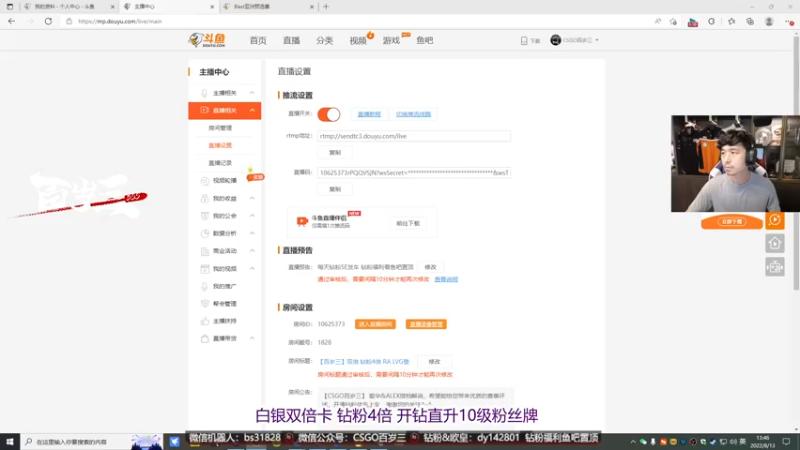Toggle the 我的公会 section chevron
The width and height of the screenshot is (800, 450).
pyautogui.click(x=252, y=216)
